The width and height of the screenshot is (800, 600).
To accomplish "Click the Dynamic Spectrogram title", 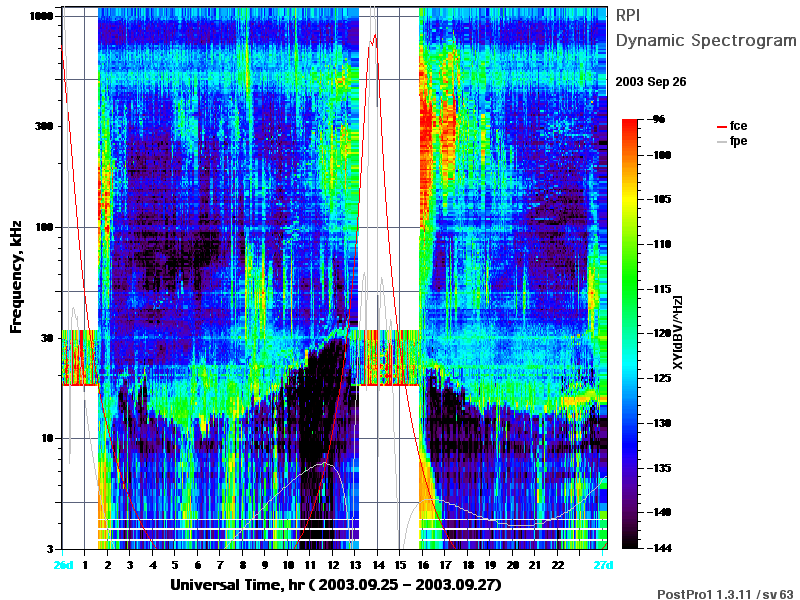I will click(706, 40).
